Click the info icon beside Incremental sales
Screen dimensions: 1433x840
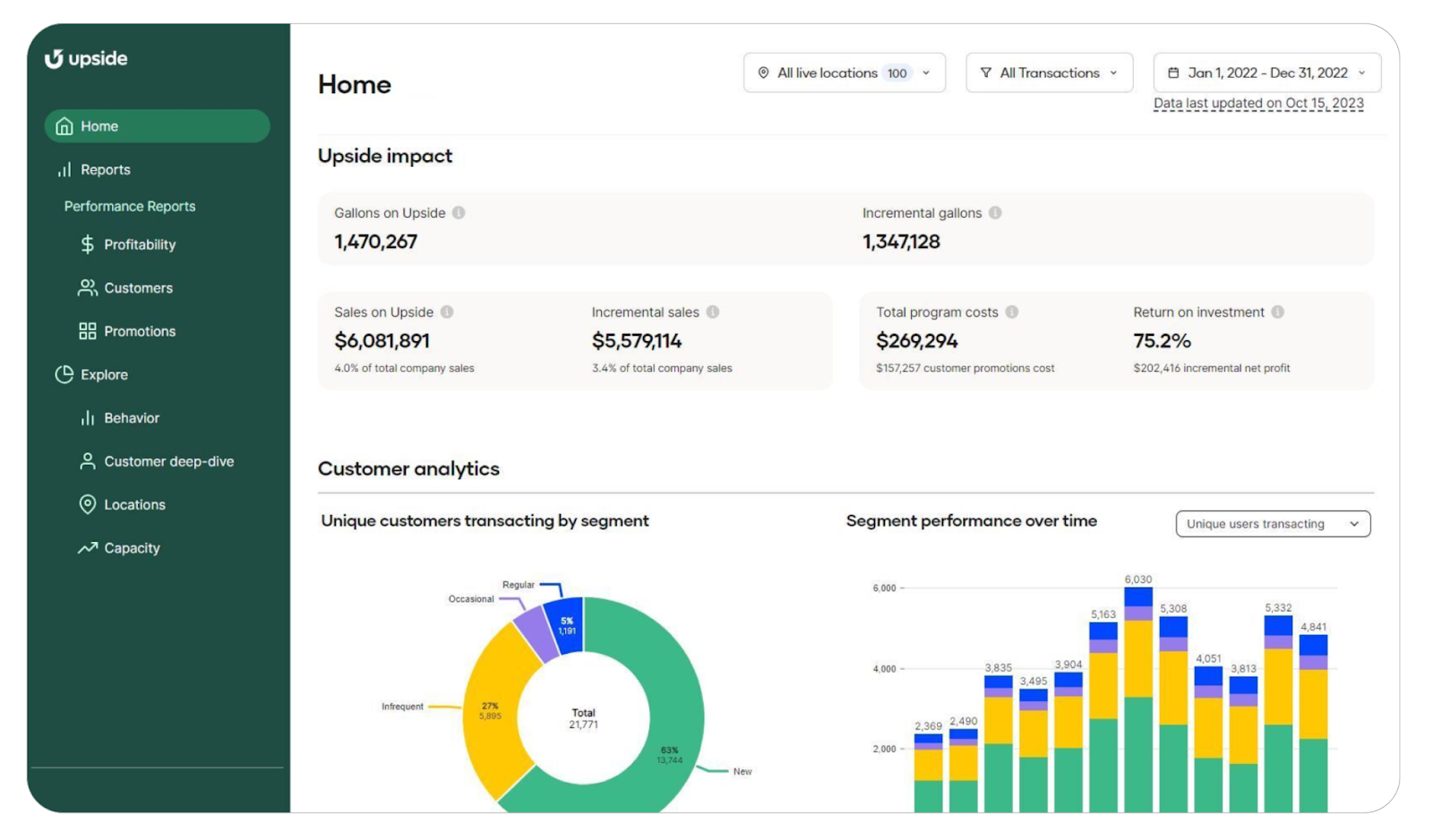click(713, 312)
